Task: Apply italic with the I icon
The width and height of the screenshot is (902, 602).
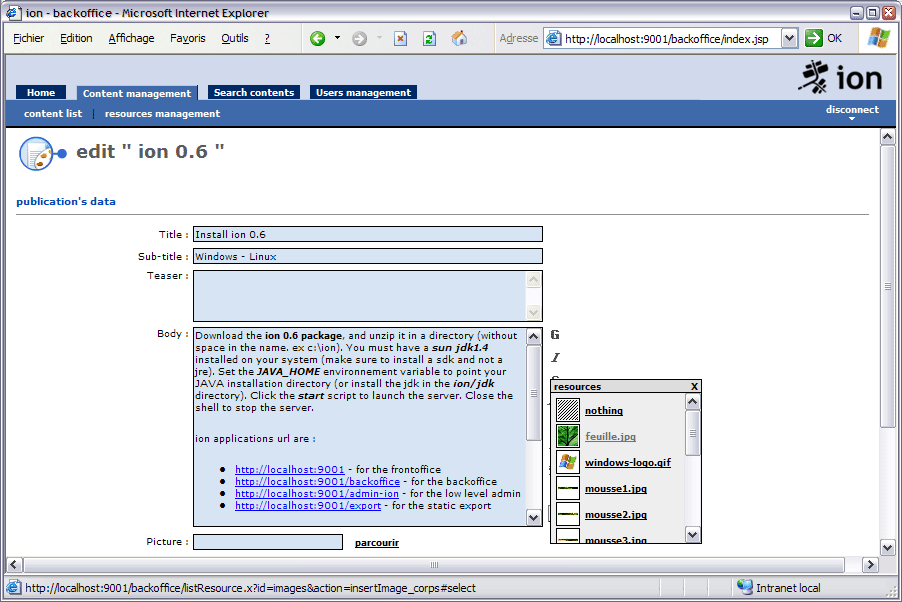Action: point(555,357)
